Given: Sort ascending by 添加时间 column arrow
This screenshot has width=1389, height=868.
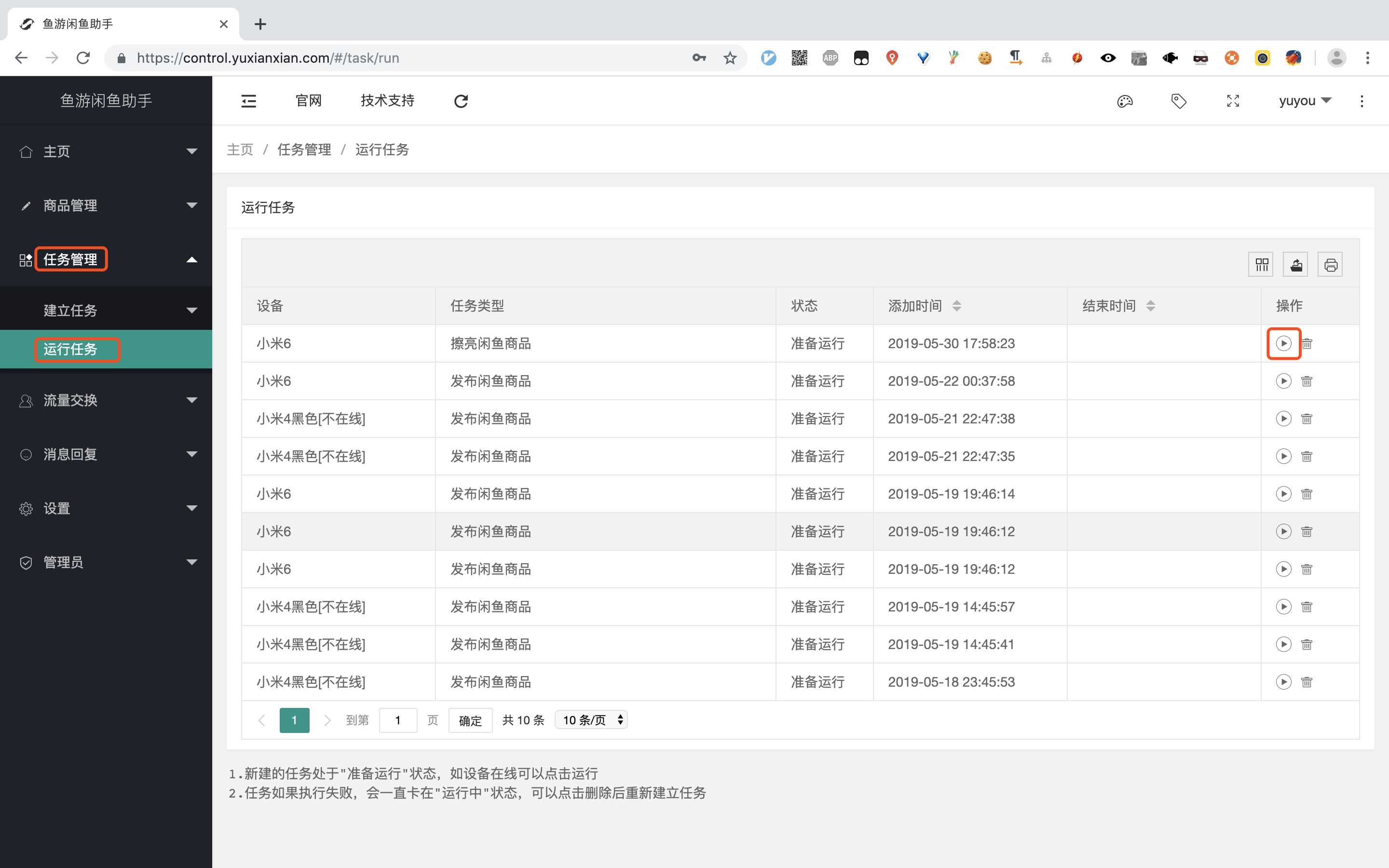Looking at the screenshot, I should 957,302.
